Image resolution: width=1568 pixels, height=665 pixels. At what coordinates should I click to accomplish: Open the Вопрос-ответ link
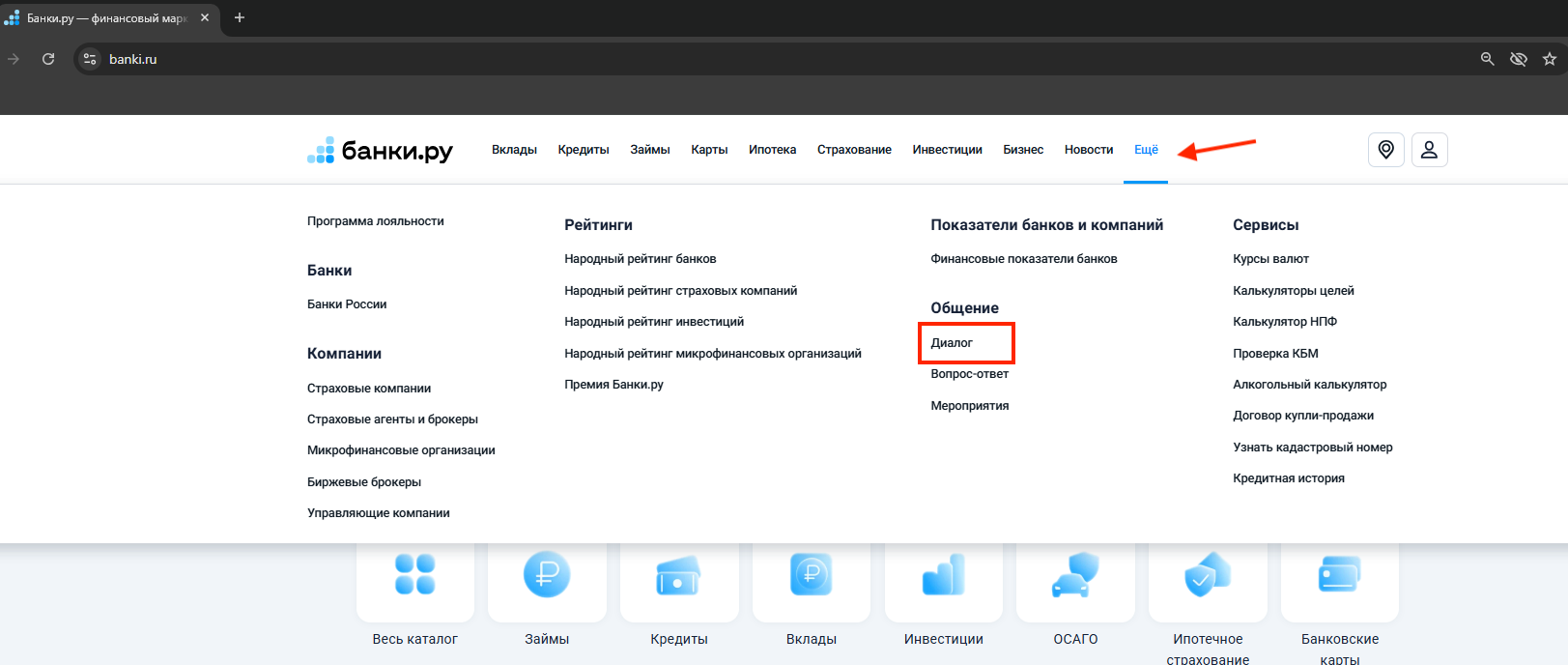(969, 374)
